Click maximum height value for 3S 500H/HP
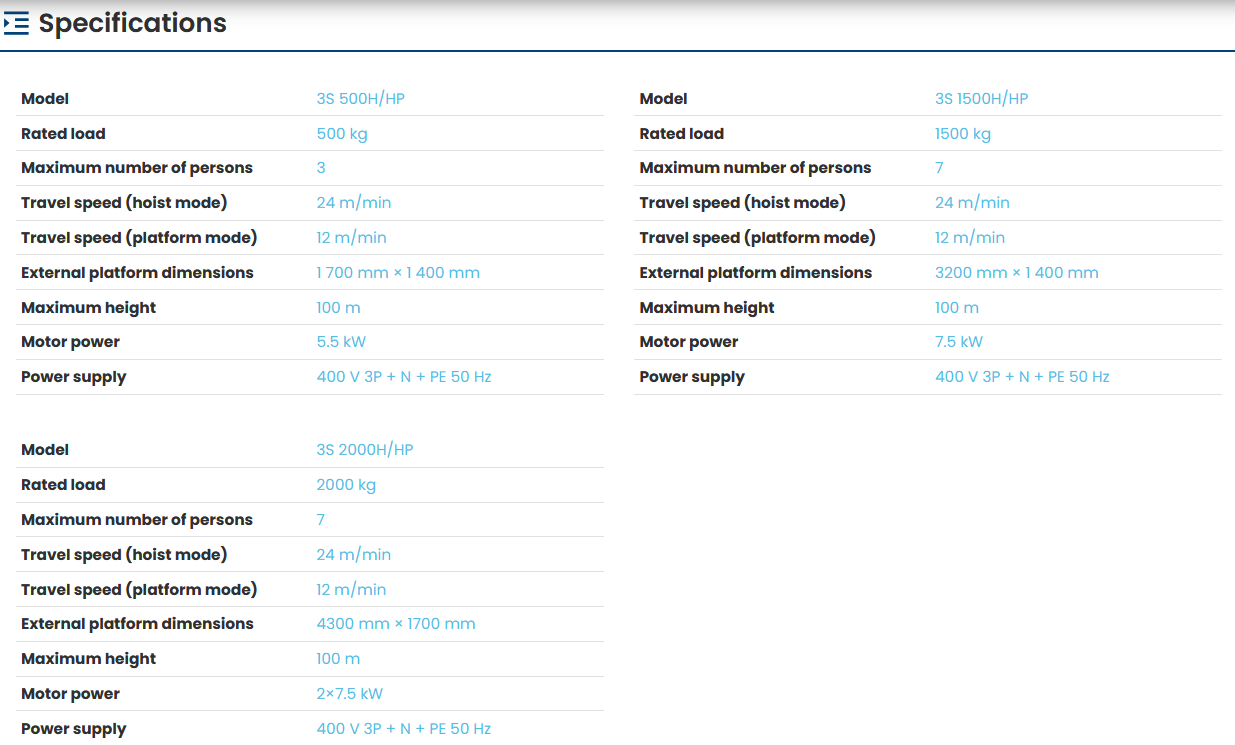The image size is (1235, 745). pos(338,308)
